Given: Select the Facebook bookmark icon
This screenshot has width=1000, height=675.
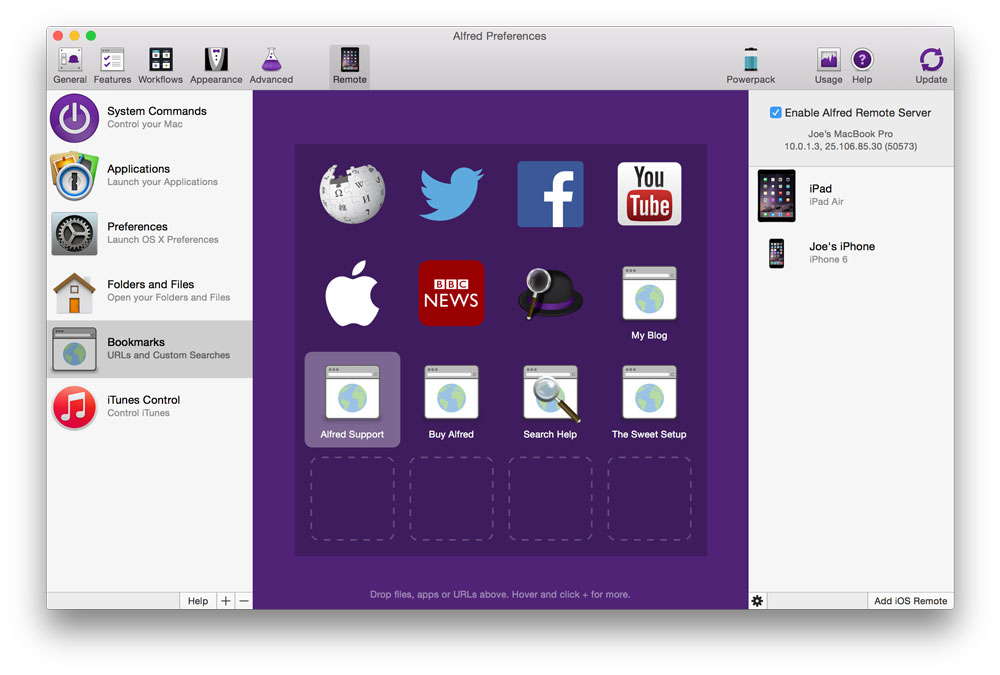Looking at the screenshot, I should (550, 194).
